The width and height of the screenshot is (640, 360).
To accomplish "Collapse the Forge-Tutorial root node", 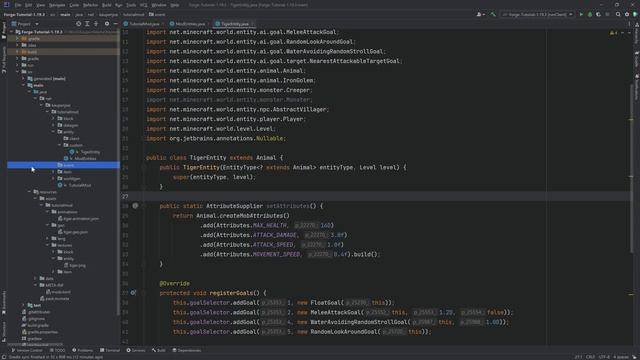I will click(11, 32).
